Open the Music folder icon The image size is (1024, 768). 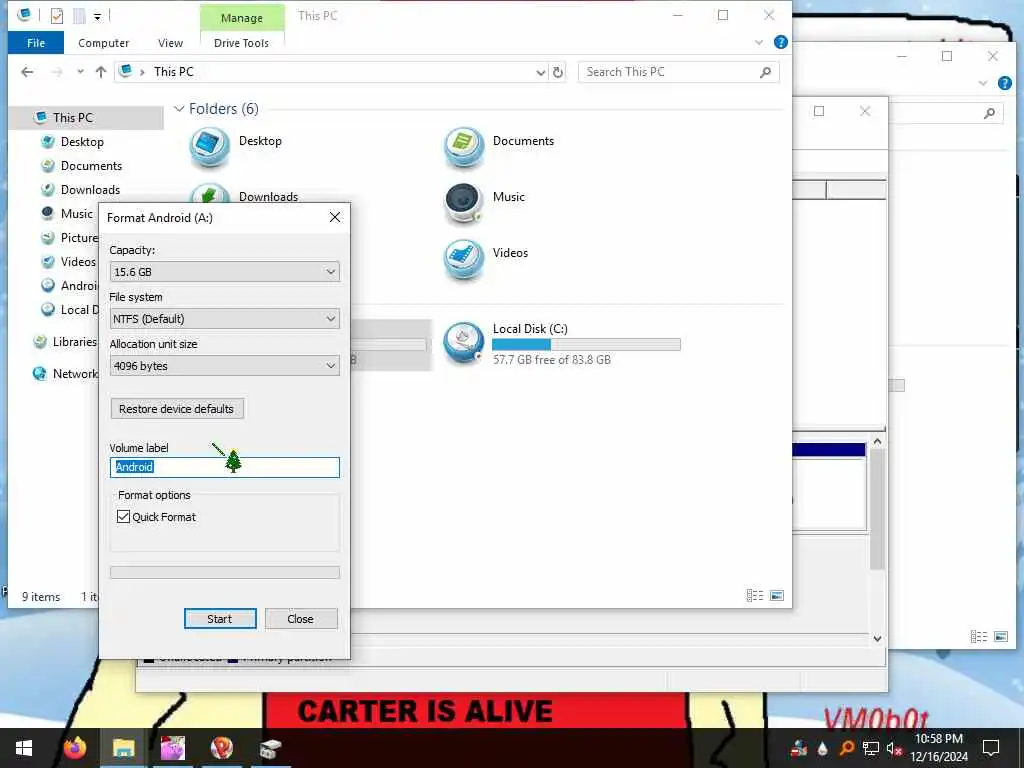(x=464, y=203)
